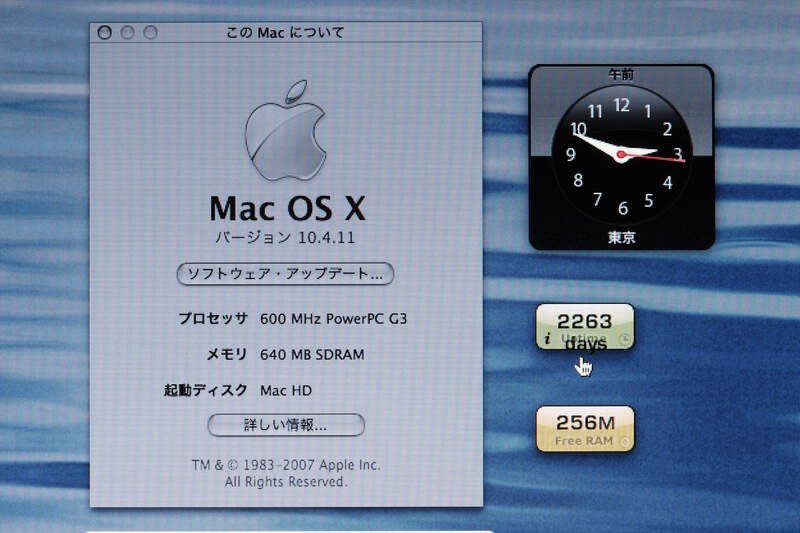Click the info 'i' icon on Uptime widget

[547, 338]
